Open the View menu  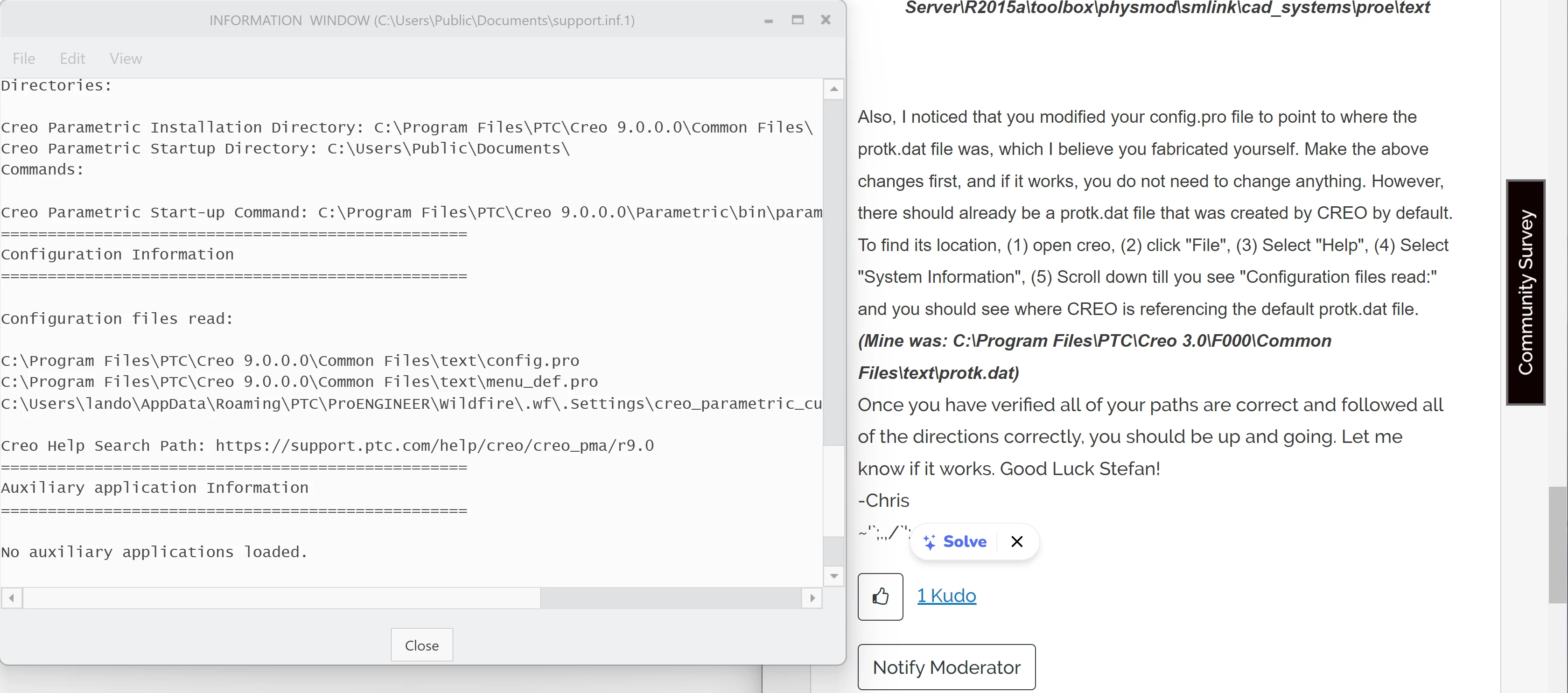point(126,58)
